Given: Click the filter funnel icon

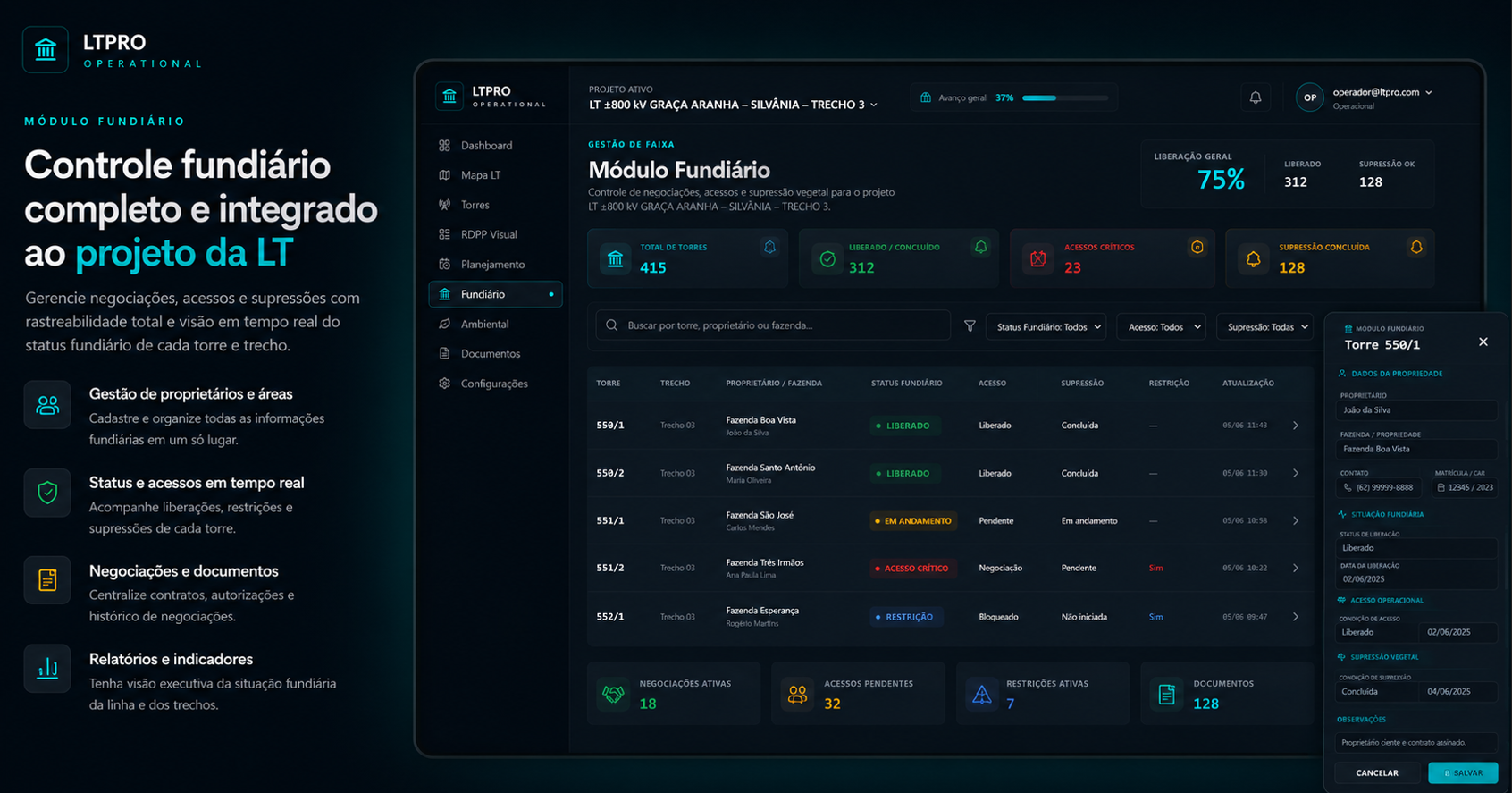Looking at the screenshot, I should coord(970,326).
